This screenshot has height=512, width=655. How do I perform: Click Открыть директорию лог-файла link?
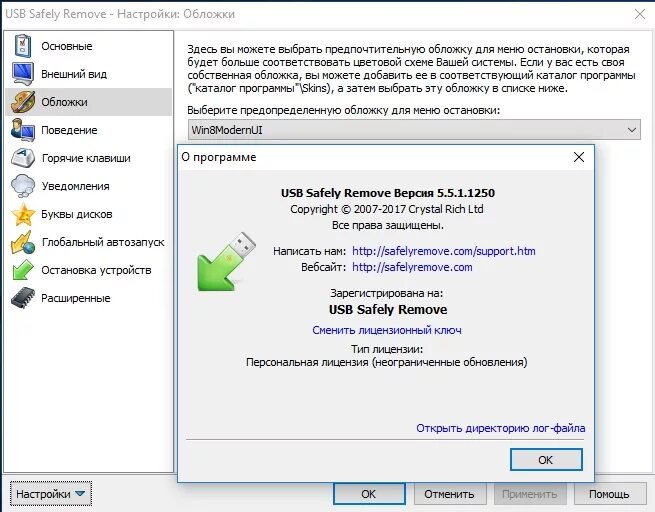[x=500, y=428]
